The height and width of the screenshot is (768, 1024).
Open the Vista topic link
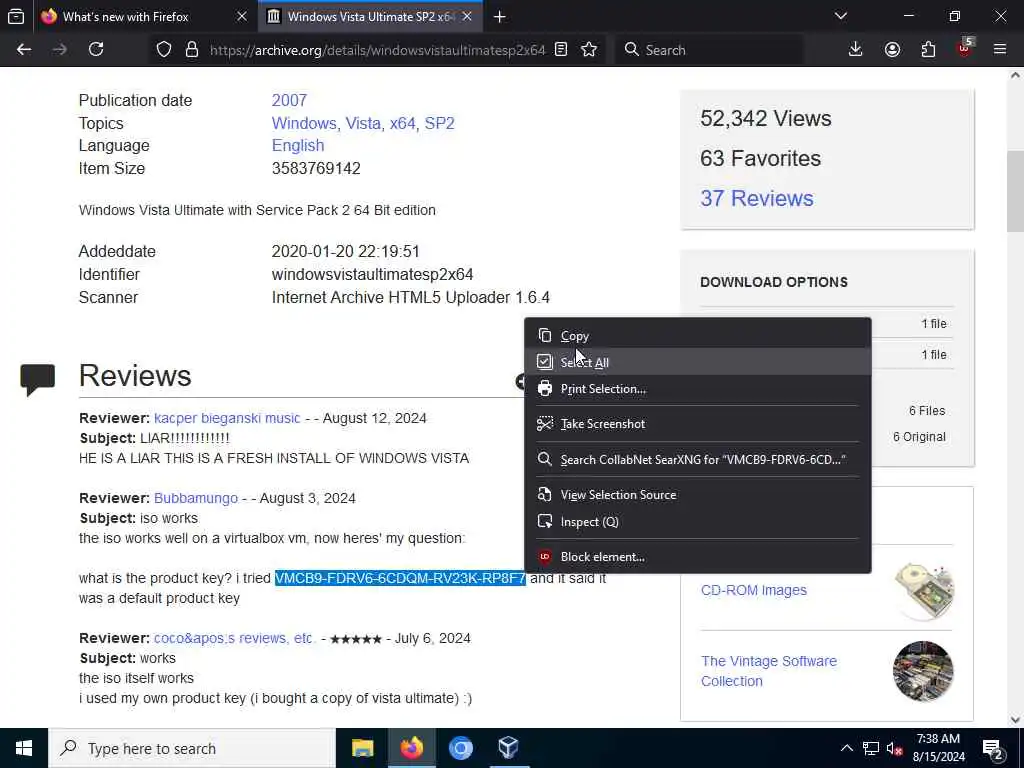(363, 123)
